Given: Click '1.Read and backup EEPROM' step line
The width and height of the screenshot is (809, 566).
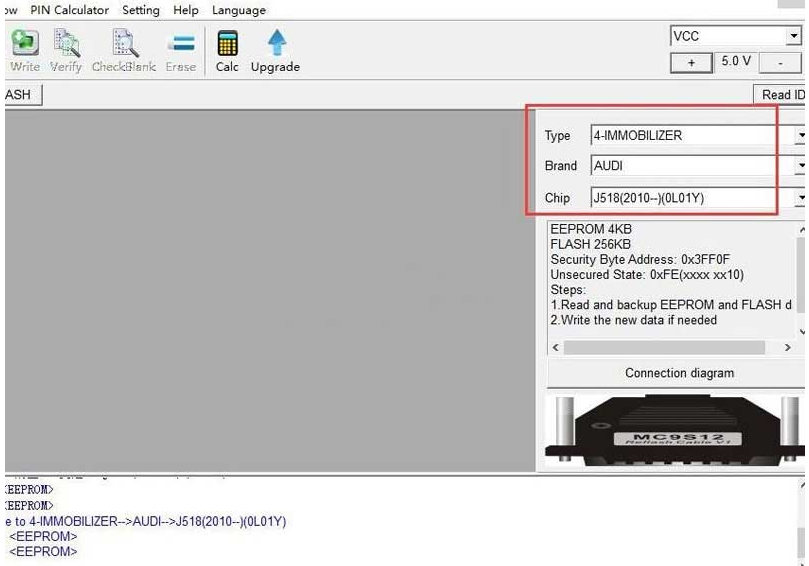Looking at the screenshot, I should point(671,305).
